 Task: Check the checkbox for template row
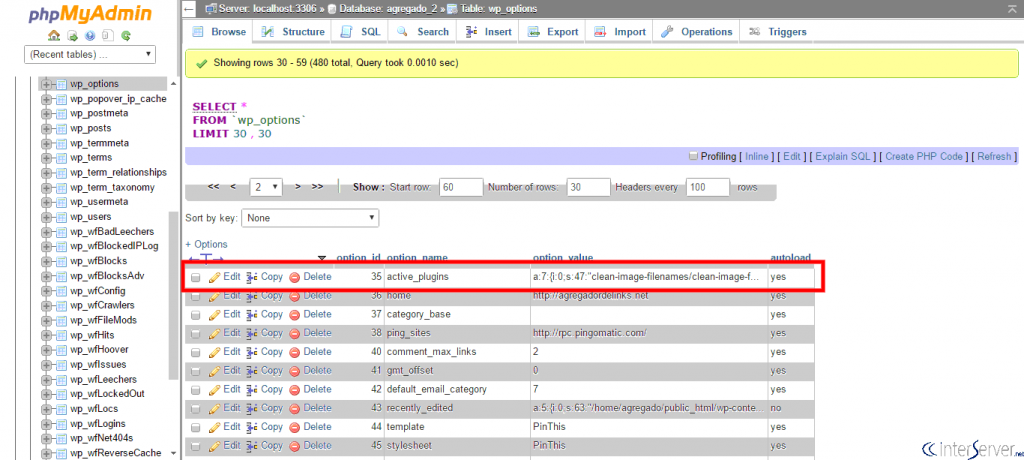196,427
